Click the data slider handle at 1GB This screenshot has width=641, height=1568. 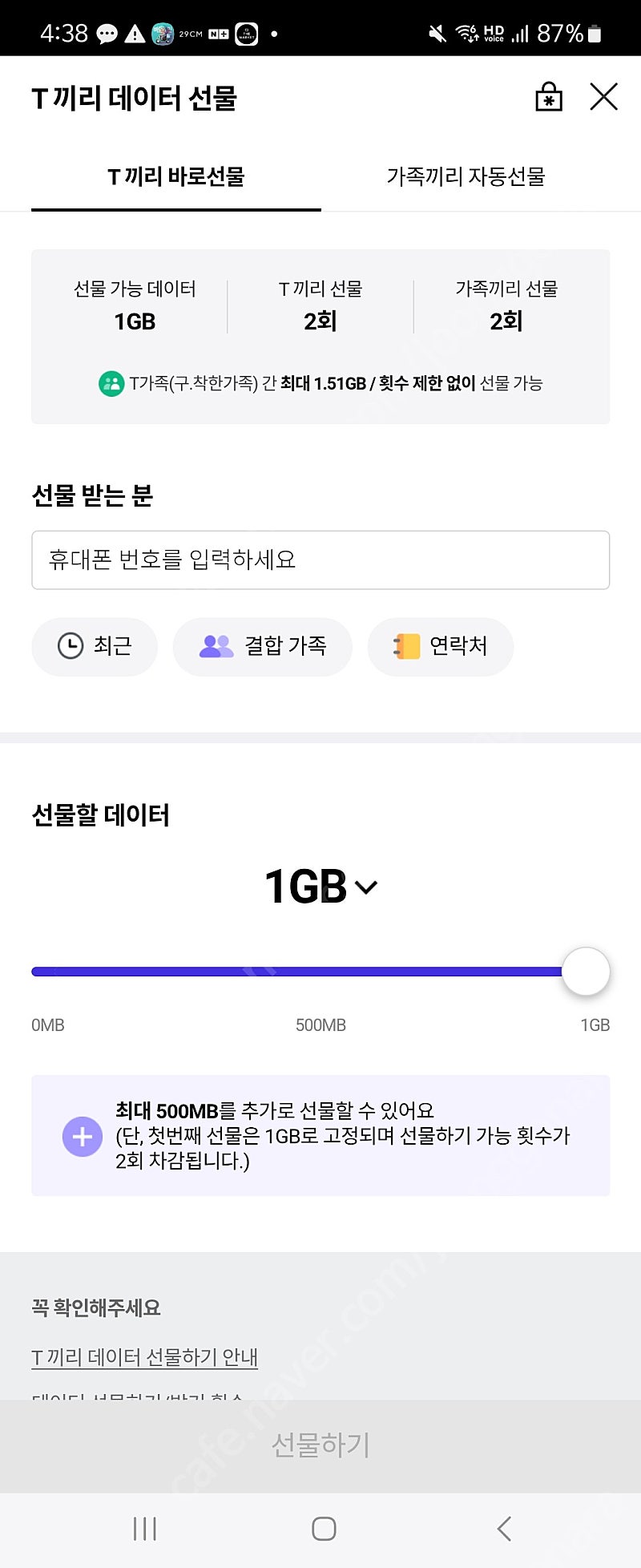tap(586, 972)
